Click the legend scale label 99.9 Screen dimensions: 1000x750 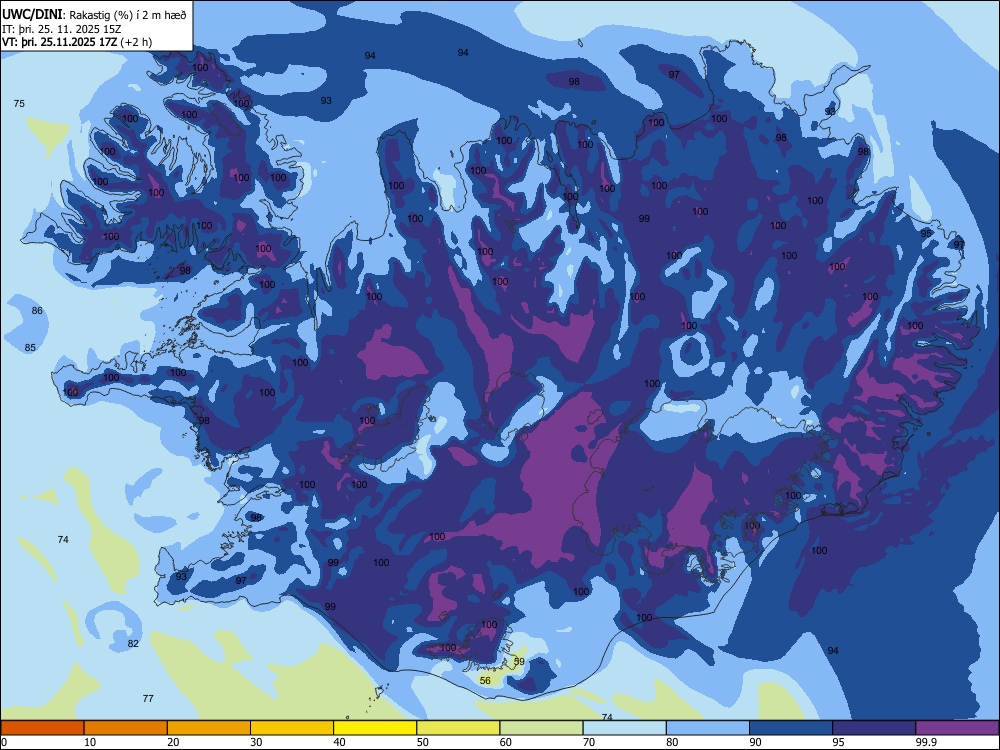point(926,742)
